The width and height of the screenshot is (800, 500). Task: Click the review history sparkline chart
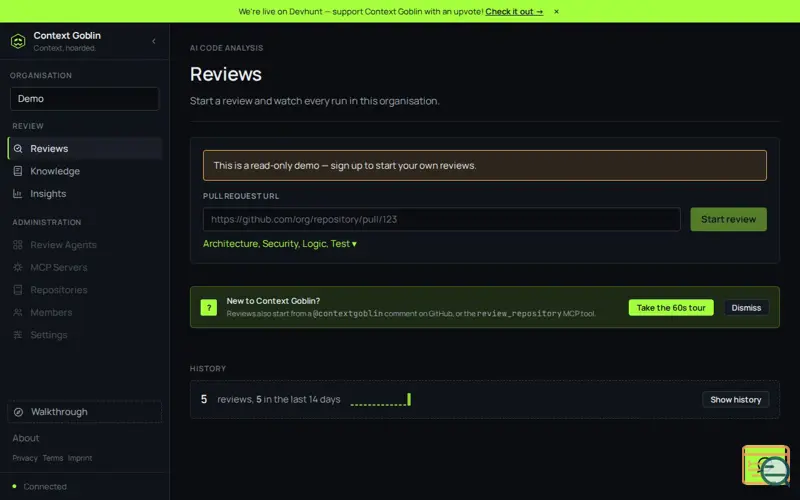[381, 399]
